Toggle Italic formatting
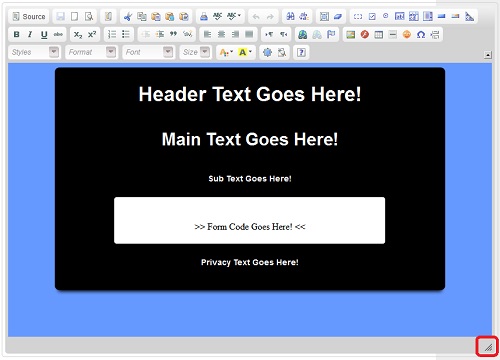Image resolution: width=500 pixels, height=360 pixels. pos(30,34)
